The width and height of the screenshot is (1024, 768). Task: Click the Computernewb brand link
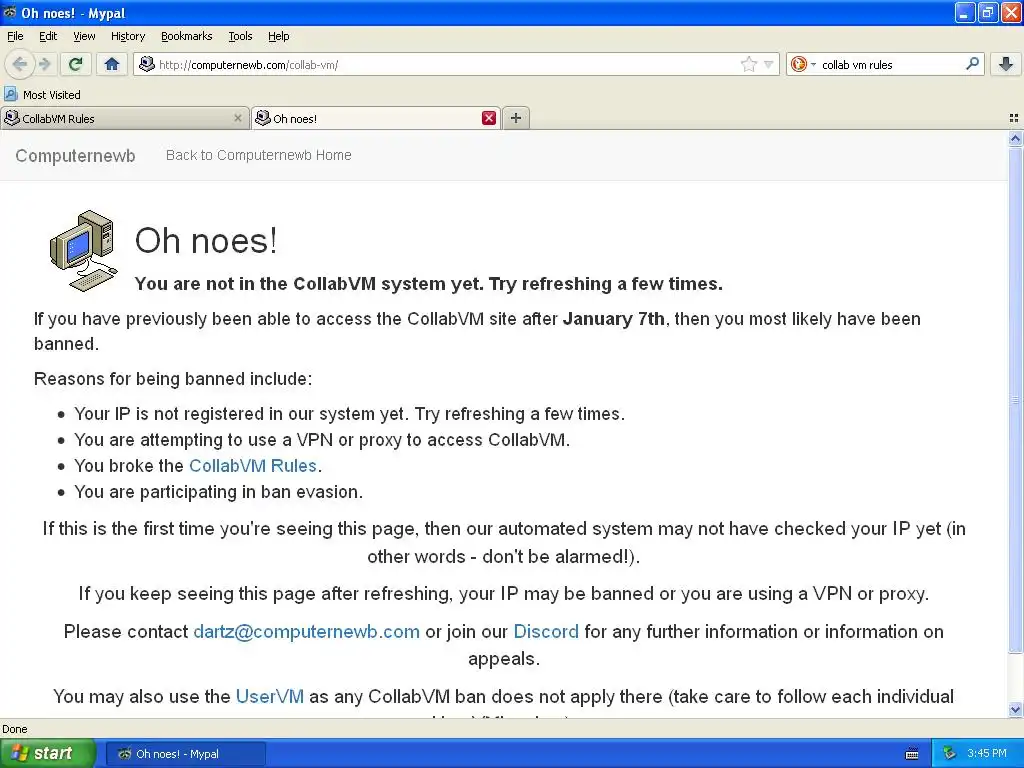click(x=75, y=155)
